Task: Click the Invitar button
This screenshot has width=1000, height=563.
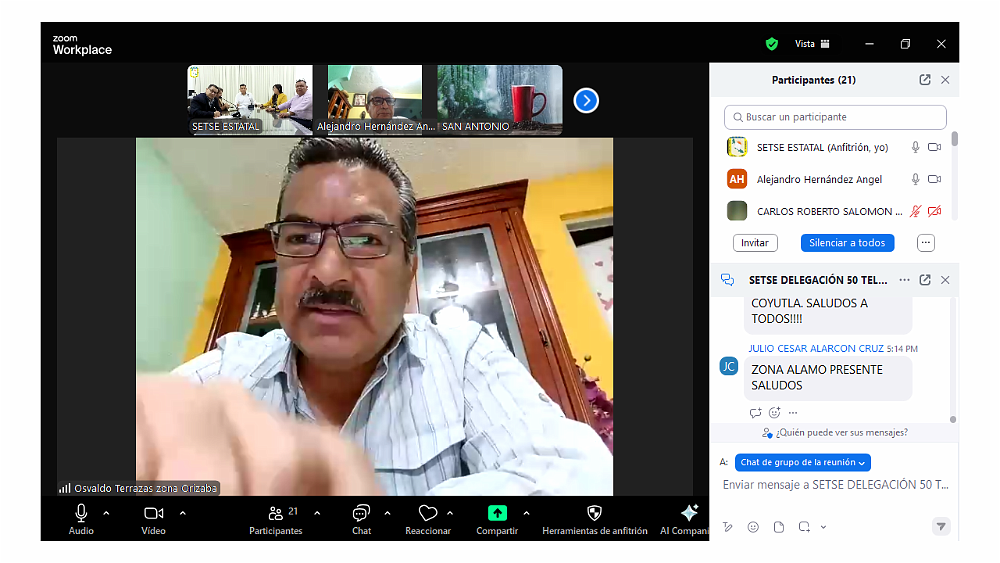Action: 755,243
